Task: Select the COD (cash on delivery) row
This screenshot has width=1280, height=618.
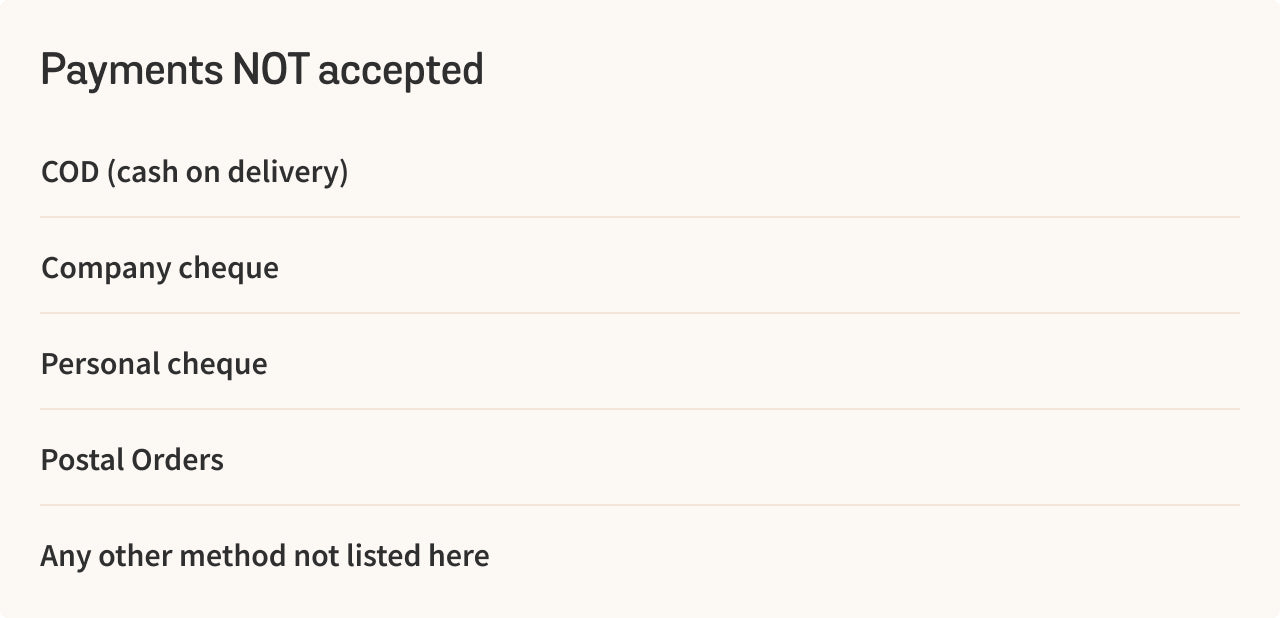Action: click(x=640, y=171)
